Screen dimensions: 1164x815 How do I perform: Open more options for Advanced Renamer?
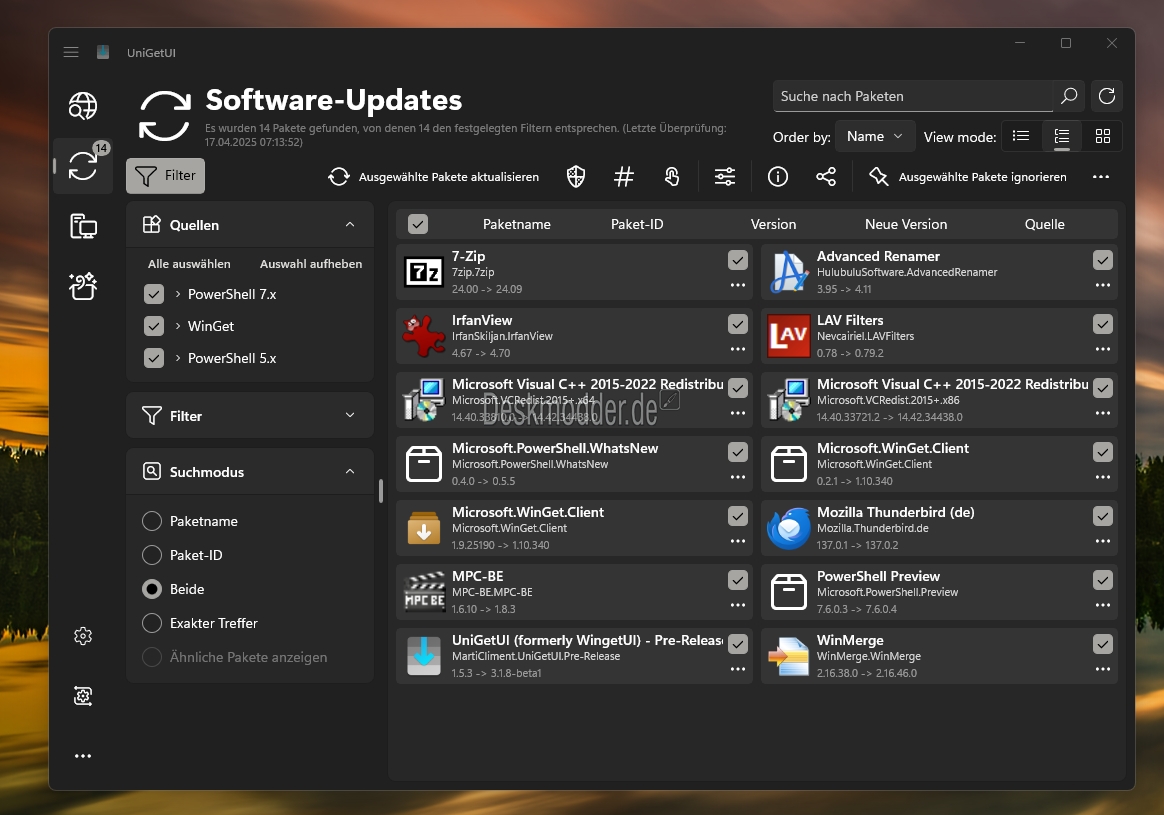[1102, 285]
